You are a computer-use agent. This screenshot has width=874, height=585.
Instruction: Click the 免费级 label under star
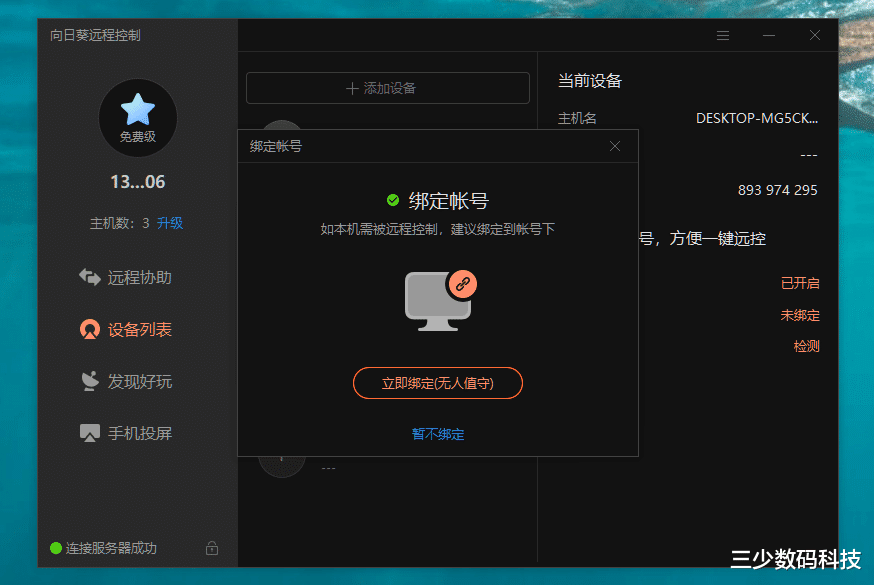[x=138, y=136]
